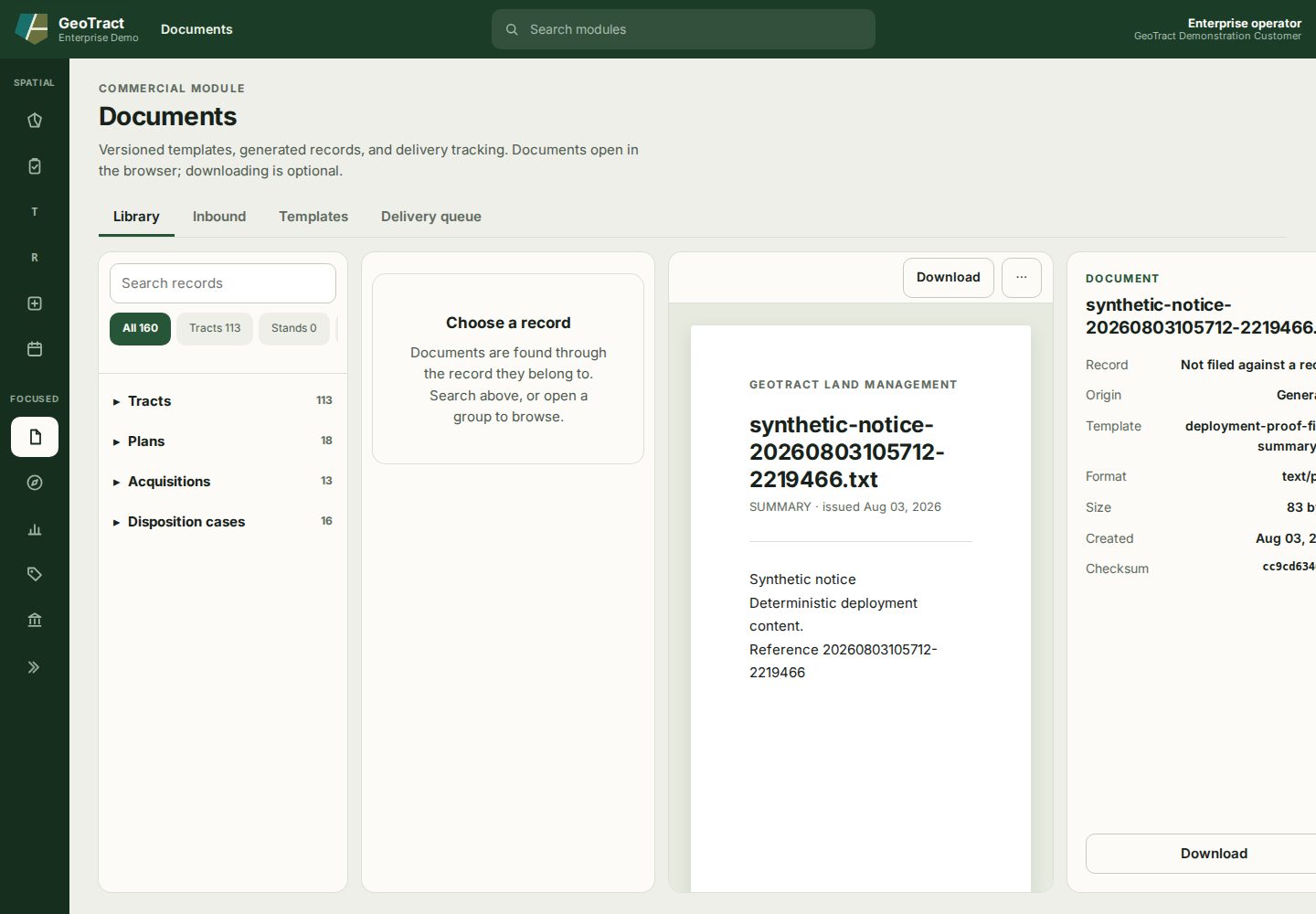Expand the Plans group
Image resolution: width=1316 pixels, height=914 pixels.
pos(222,441)
